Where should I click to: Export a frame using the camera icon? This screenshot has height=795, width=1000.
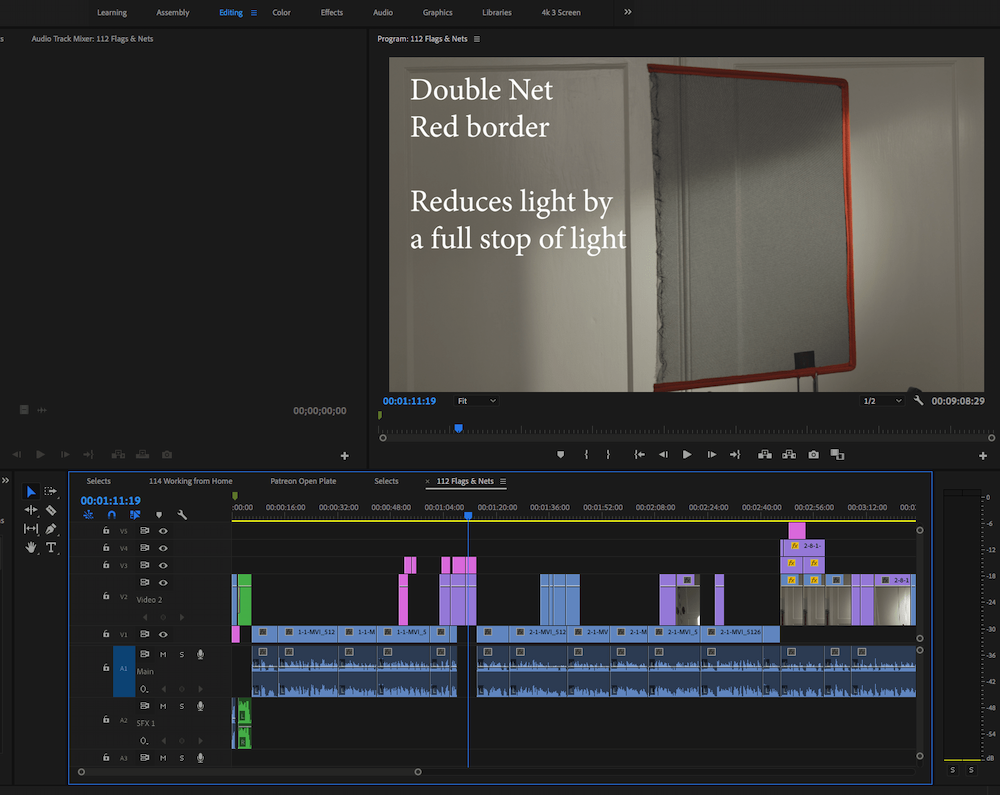point(813,453)
